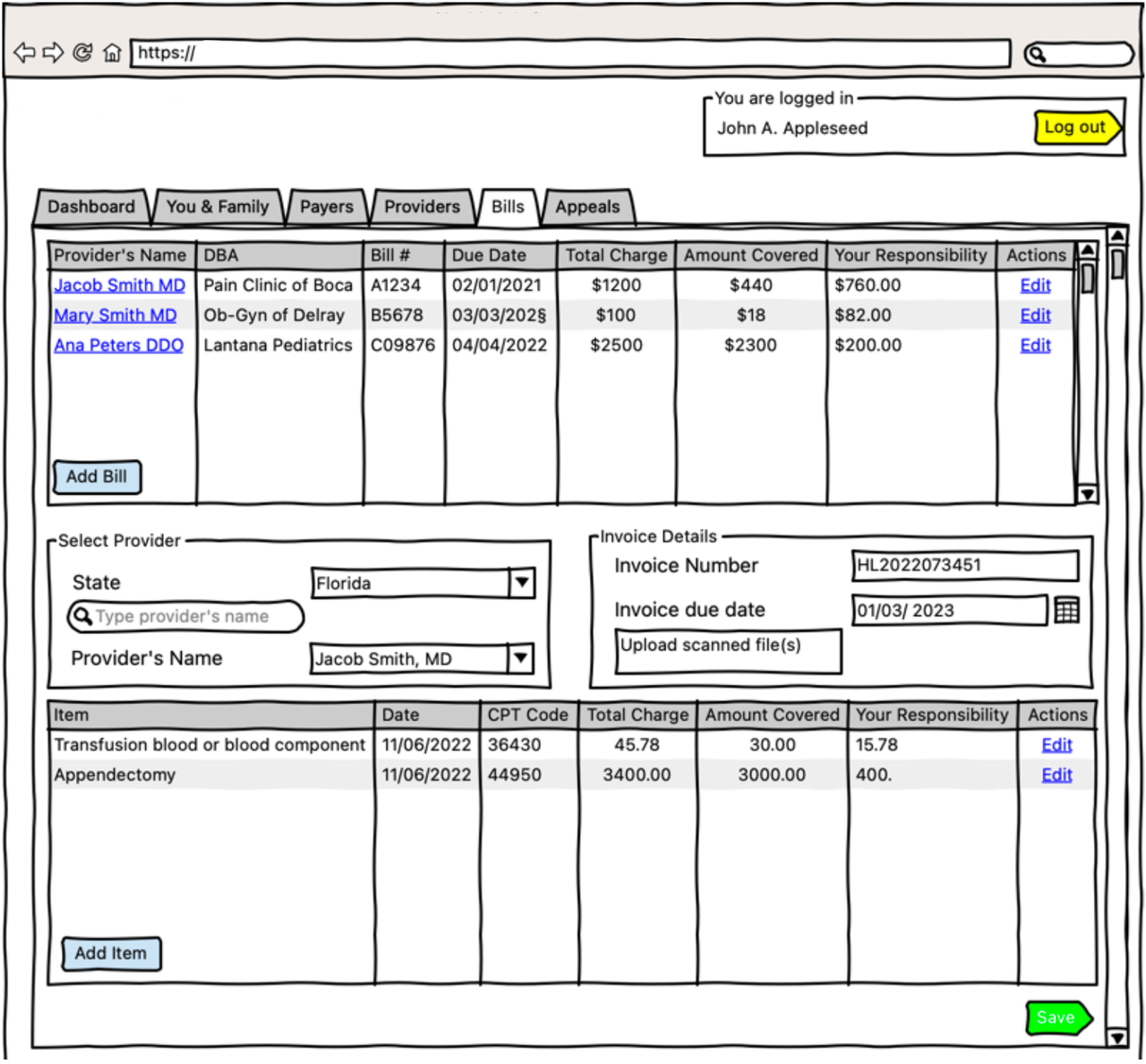Click the magnifier in the browser search box
1146x1064 pixels.
click(x=1039, y=54)
